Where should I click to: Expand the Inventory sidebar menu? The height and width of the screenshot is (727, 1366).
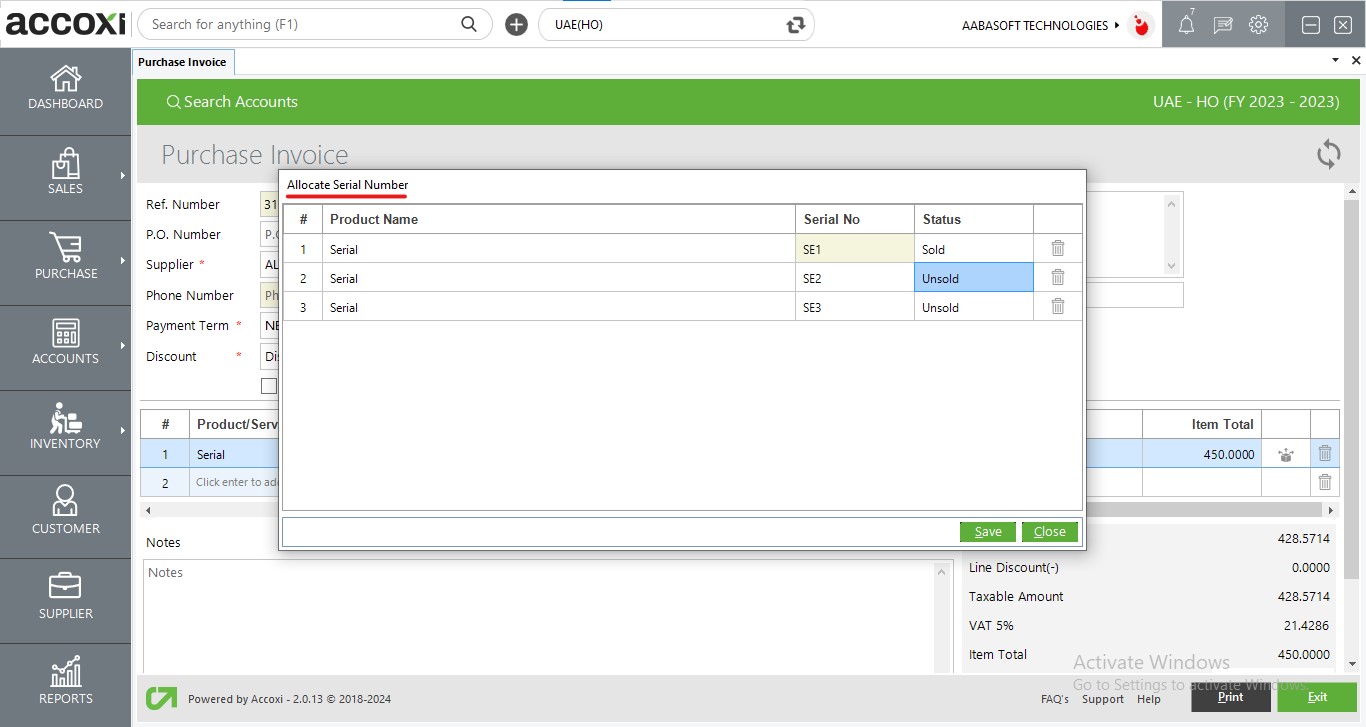pos(65,428)
